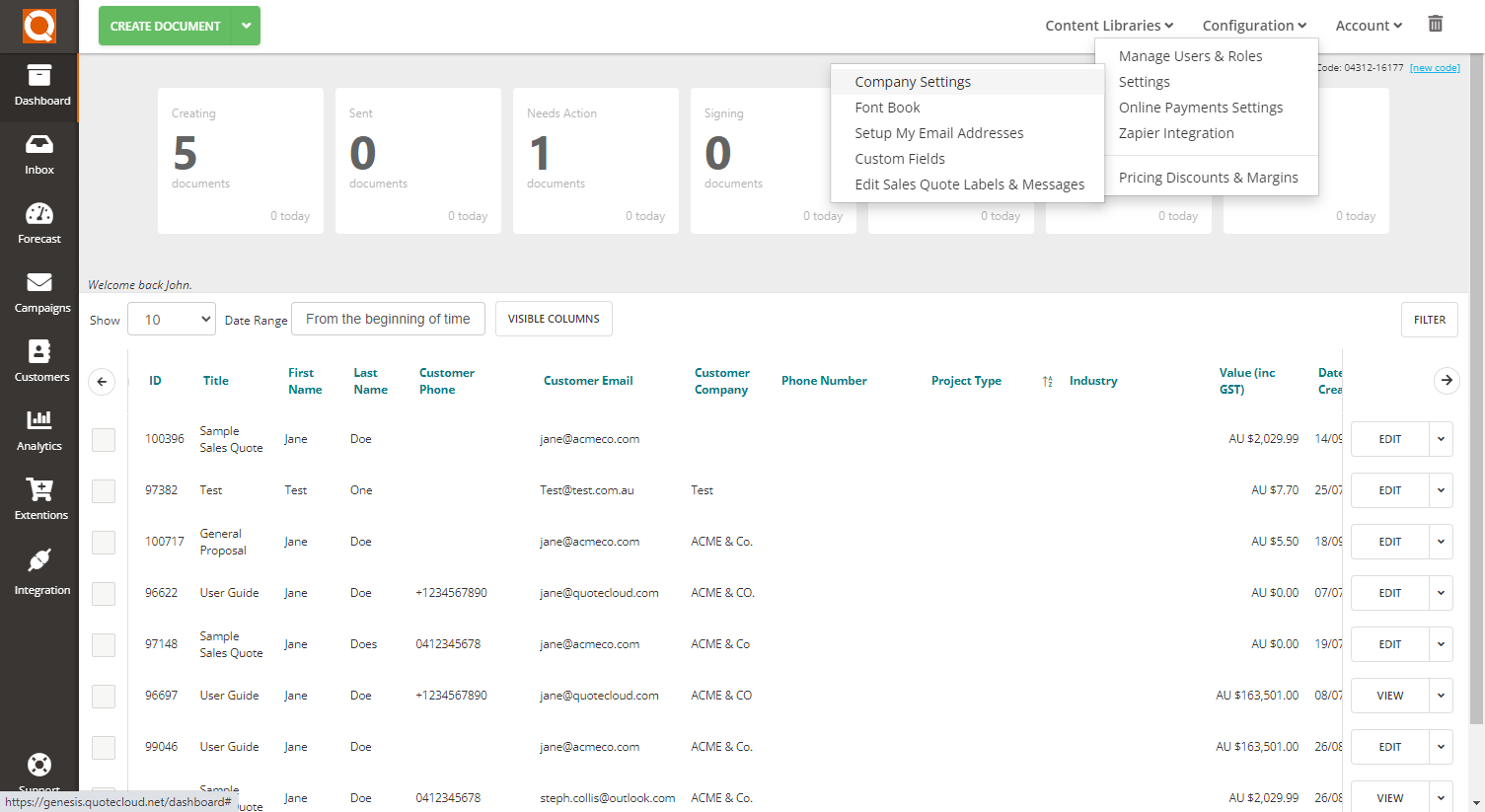Viewport: 1485px width, 812px height.
Task: Check the row checkbox for ID 96697
Action: 104,696
